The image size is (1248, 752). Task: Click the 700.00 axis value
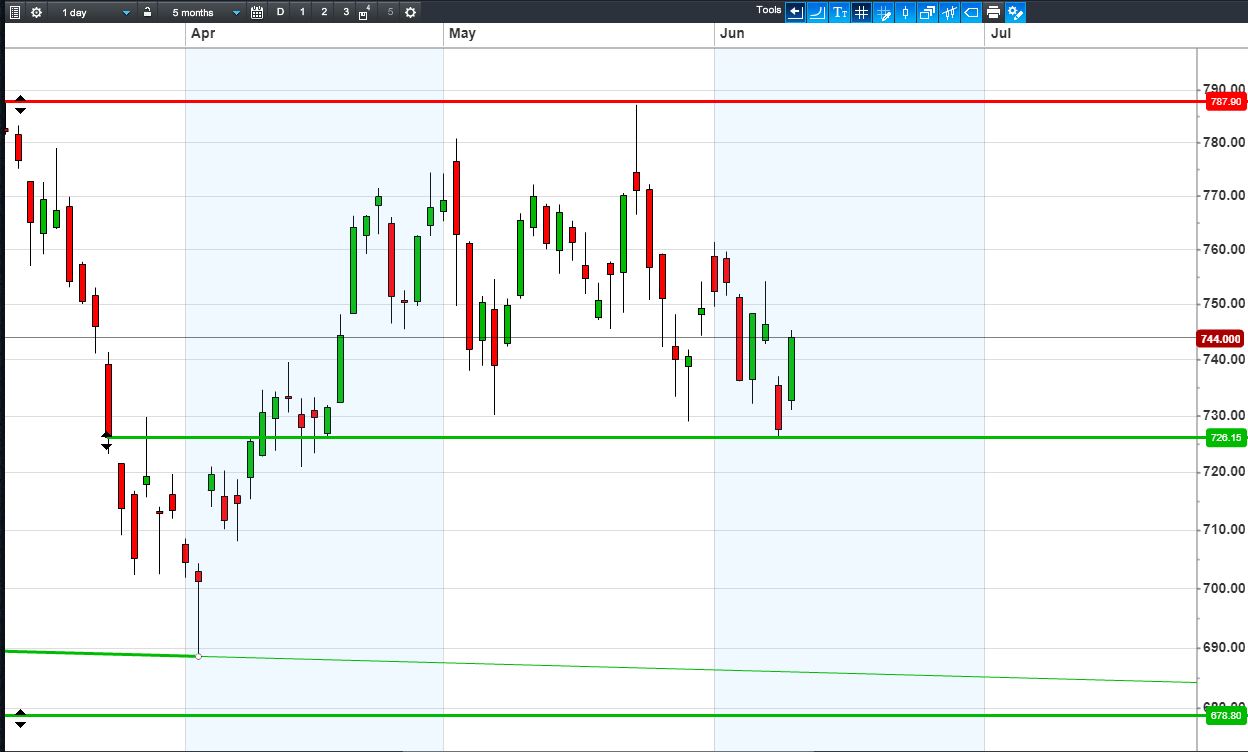[x=1224, y=588]
